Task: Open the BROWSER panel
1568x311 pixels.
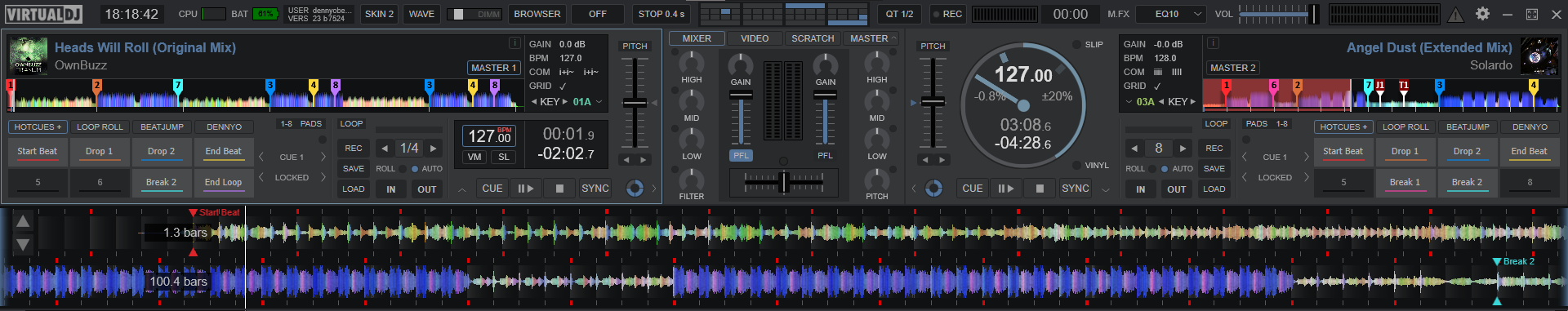Action: 537,14
